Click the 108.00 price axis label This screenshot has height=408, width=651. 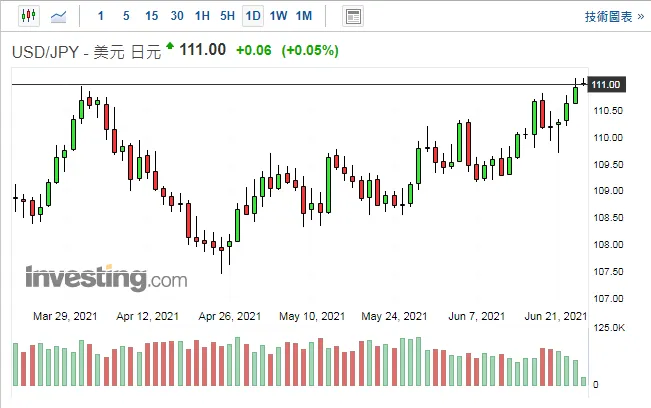[x=608, y=244]
